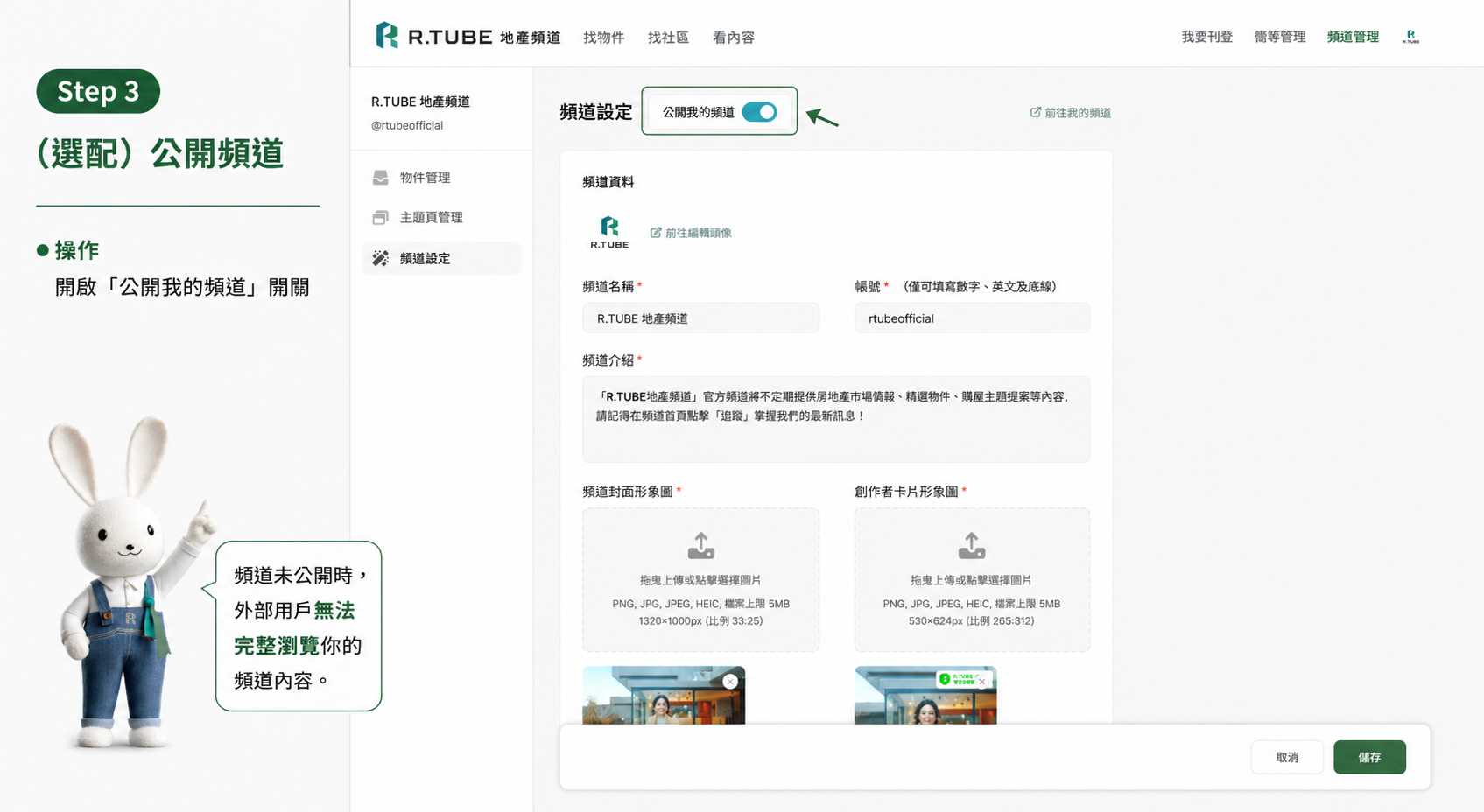1484x812 pixels.
Task: Click the 物件管理 sidebar icon
Action: [380, 178]
